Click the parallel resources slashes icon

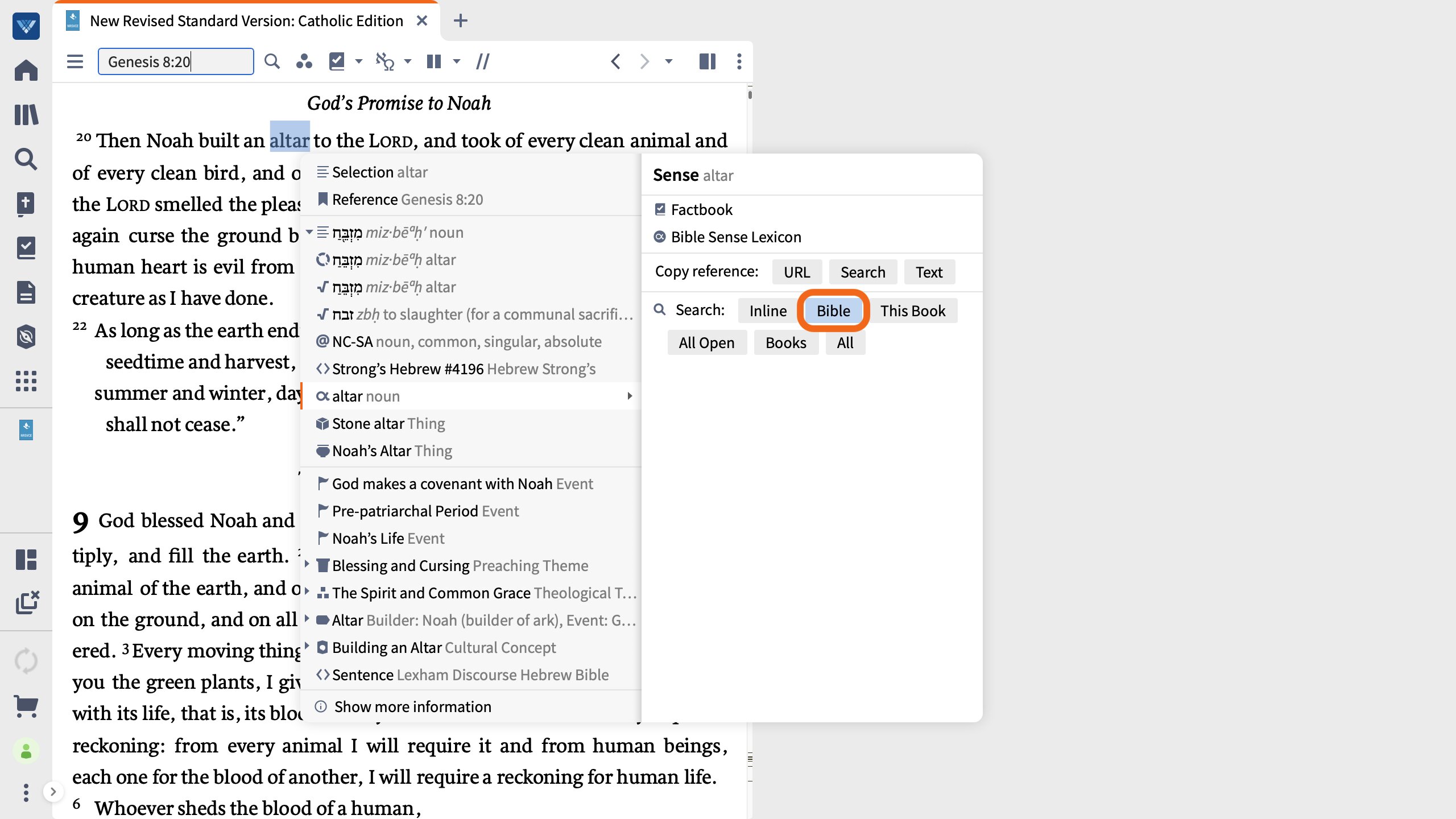[x=483, y=61]
